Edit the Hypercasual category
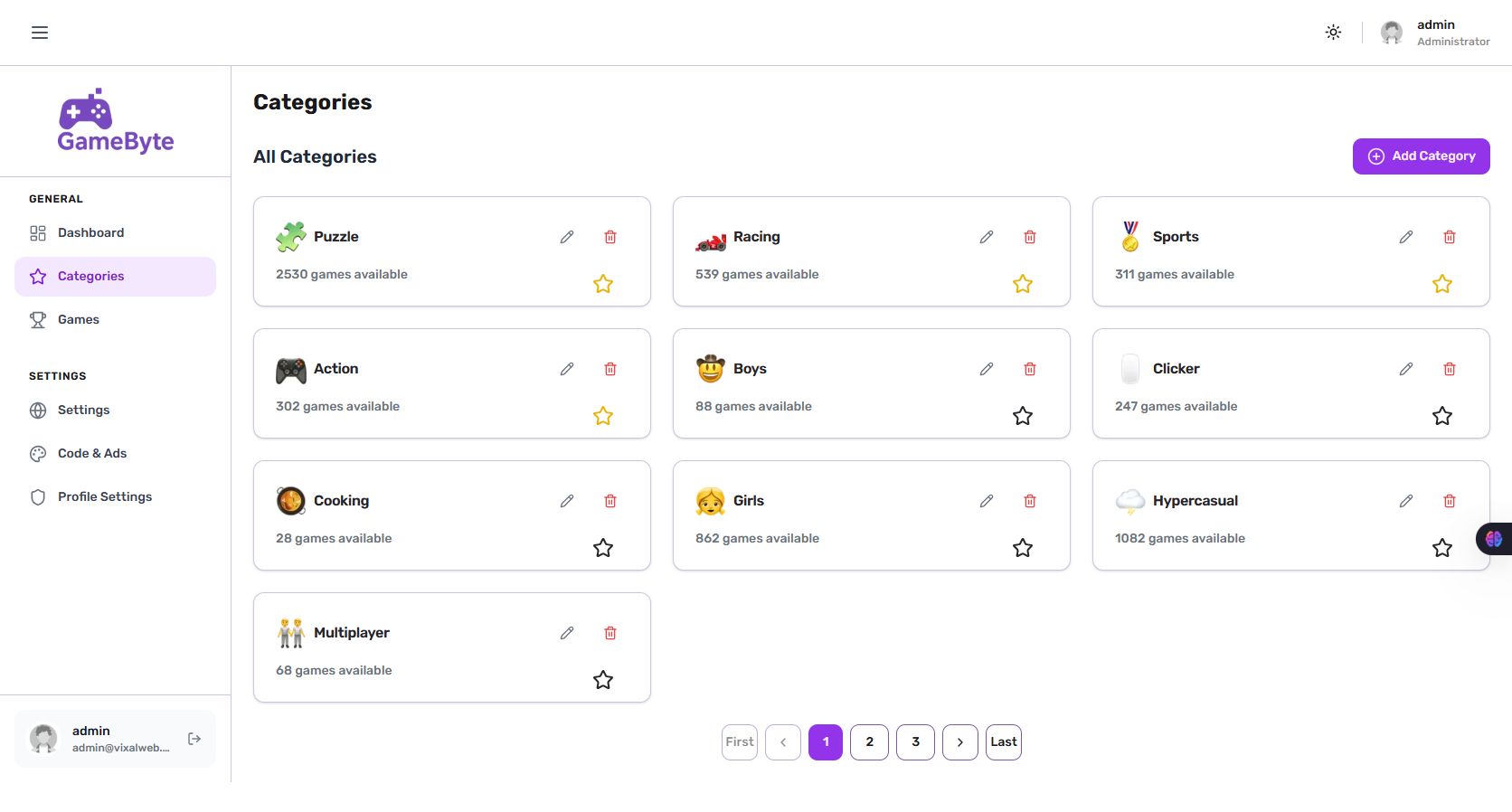 tap(1406, 501)
